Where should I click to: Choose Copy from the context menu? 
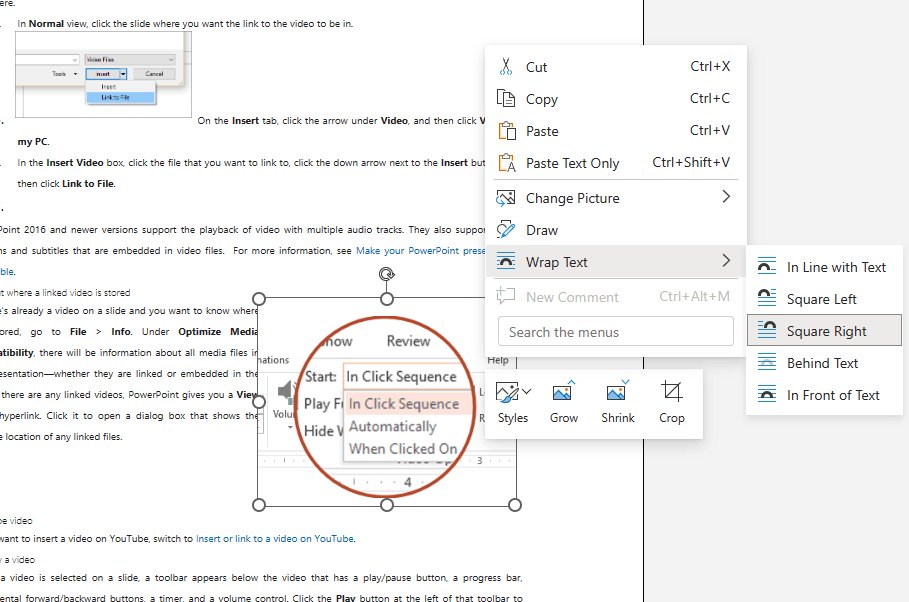pyautogui.click(x=616, y=99)
